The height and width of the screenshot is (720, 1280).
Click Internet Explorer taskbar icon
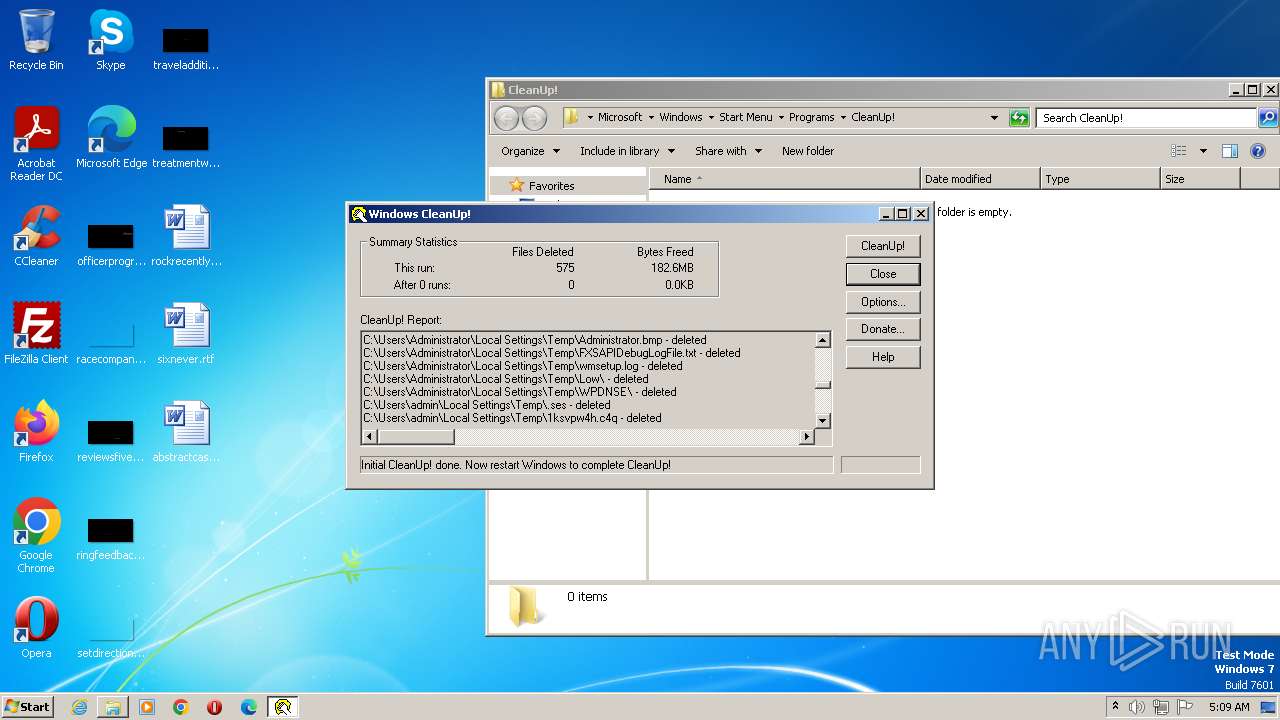[x=79, y=707]
